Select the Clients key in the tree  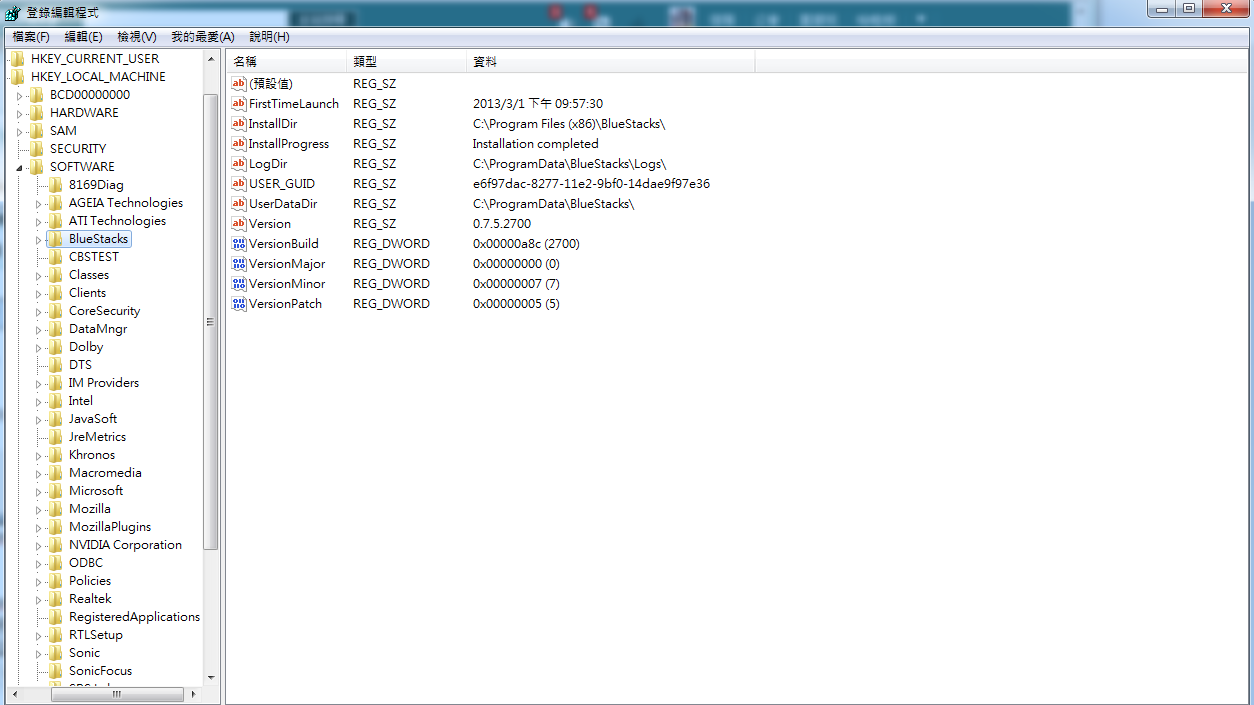[87, 293]
